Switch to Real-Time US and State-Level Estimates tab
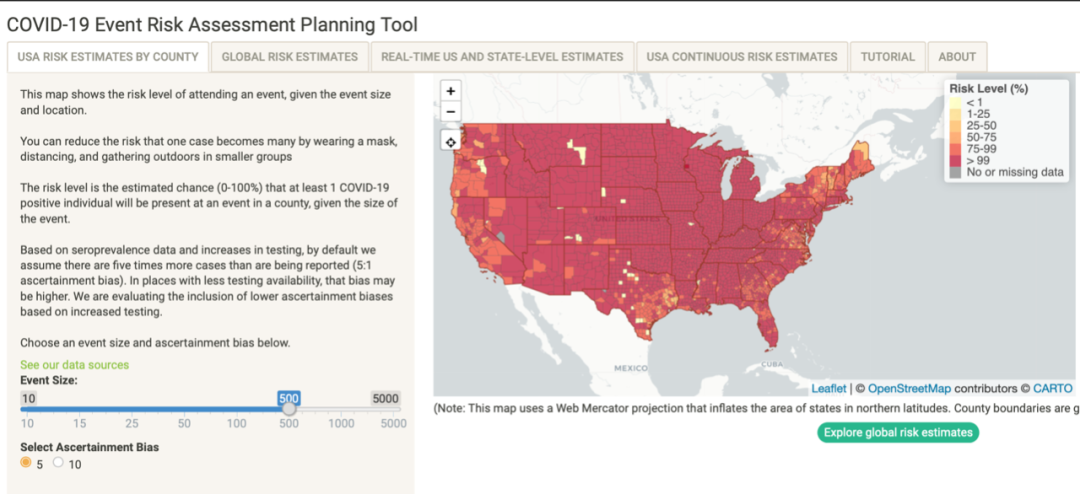 tap(502, 57)
